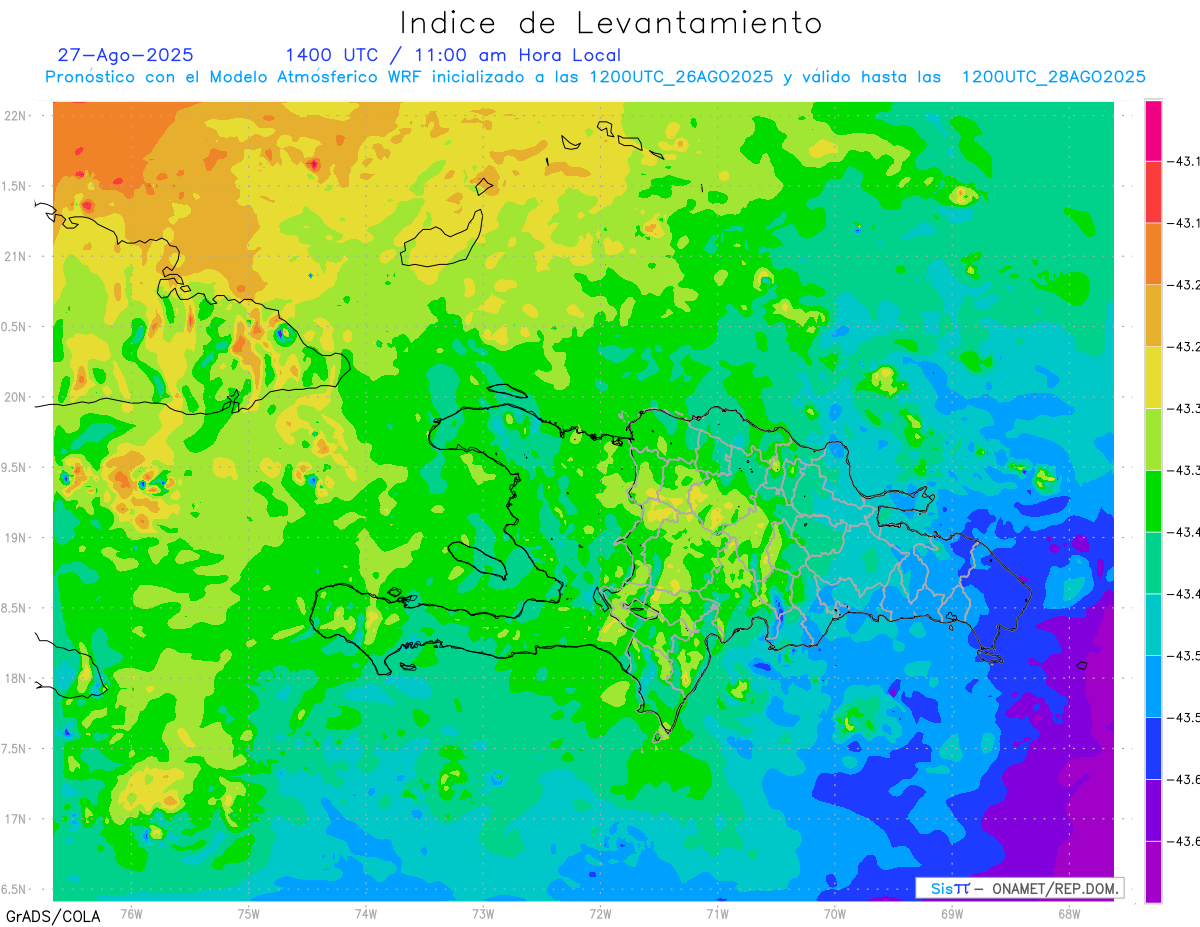Click the valid-until time "1200UTC_28AGO2025"
The image size is (1200, 927).
point(1053,77)
